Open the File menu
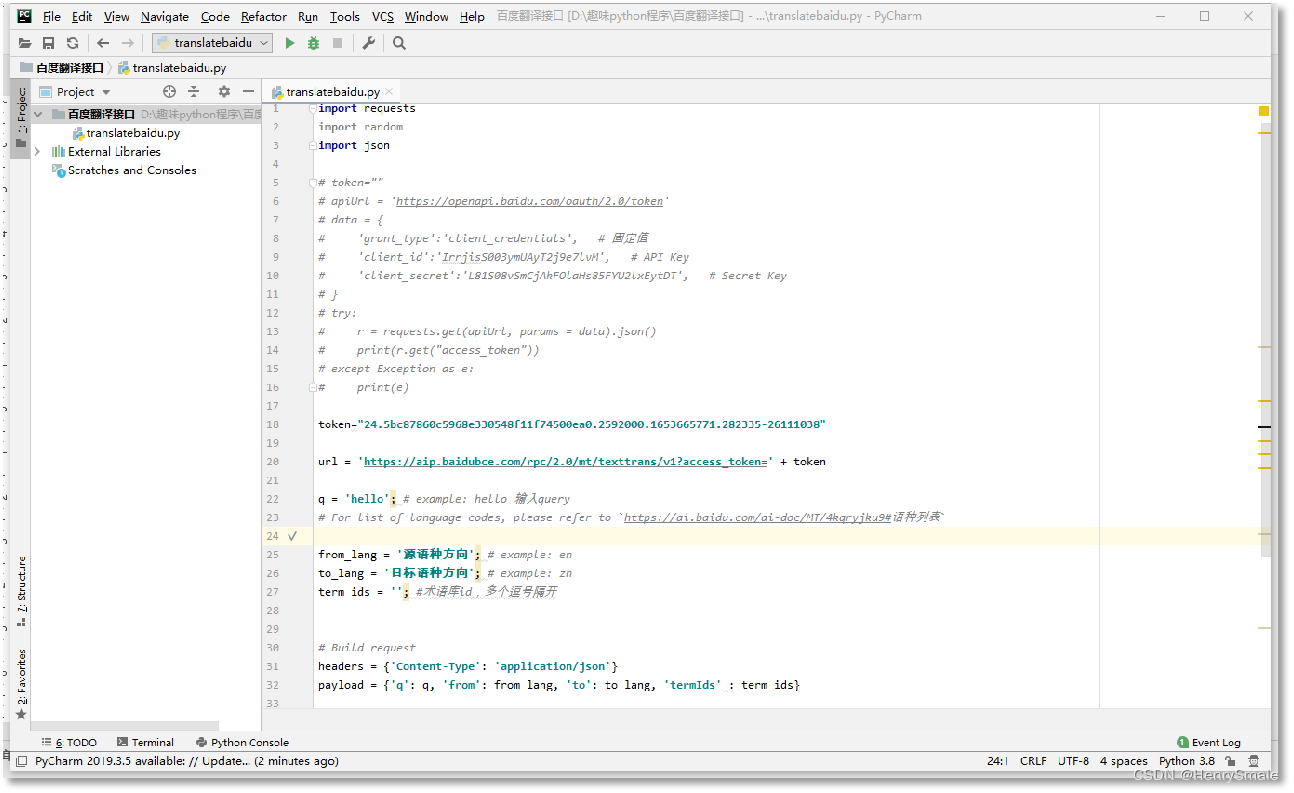The image size is (1294, 793). tap(52, 17)
